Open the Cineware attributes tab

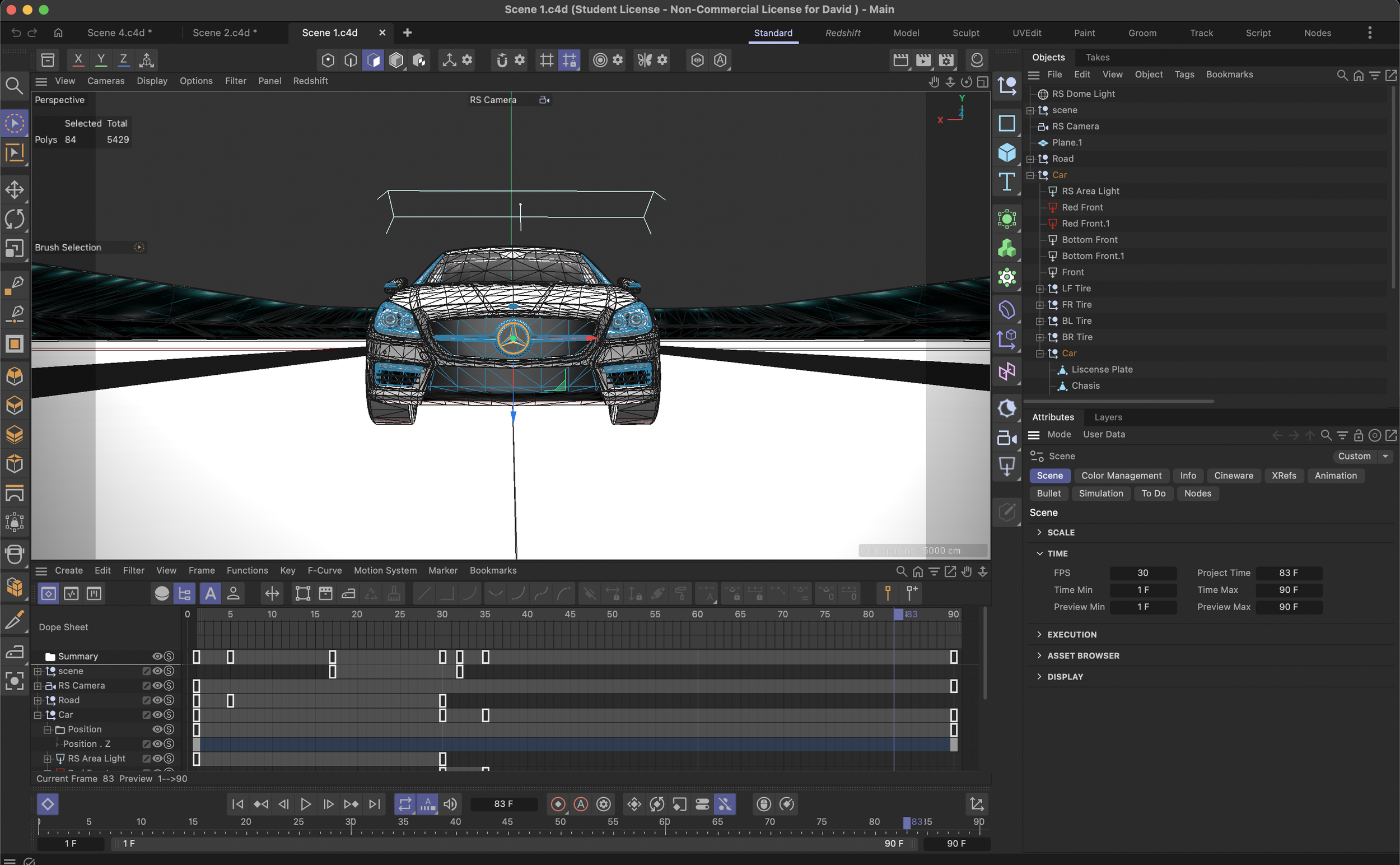(x=1233, y=476)
